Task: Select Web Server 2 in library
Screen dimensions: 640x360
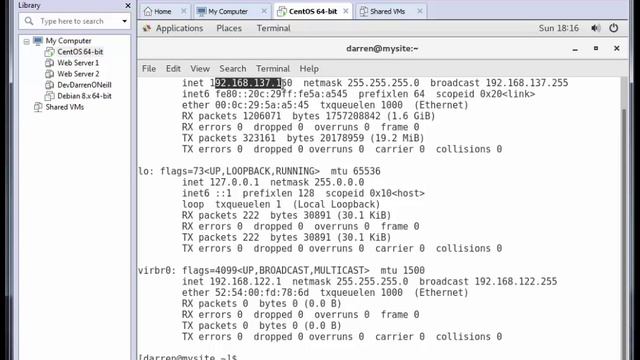Action: pyautogui.click(x=78, y=74)
